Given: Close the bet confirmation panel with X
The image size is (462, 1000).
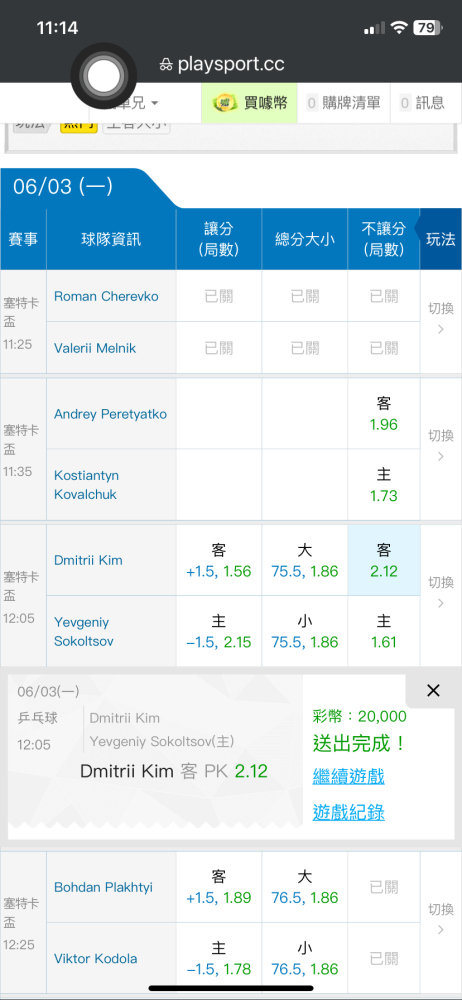Looking at the screenshot, I should [x=433, y=690].
